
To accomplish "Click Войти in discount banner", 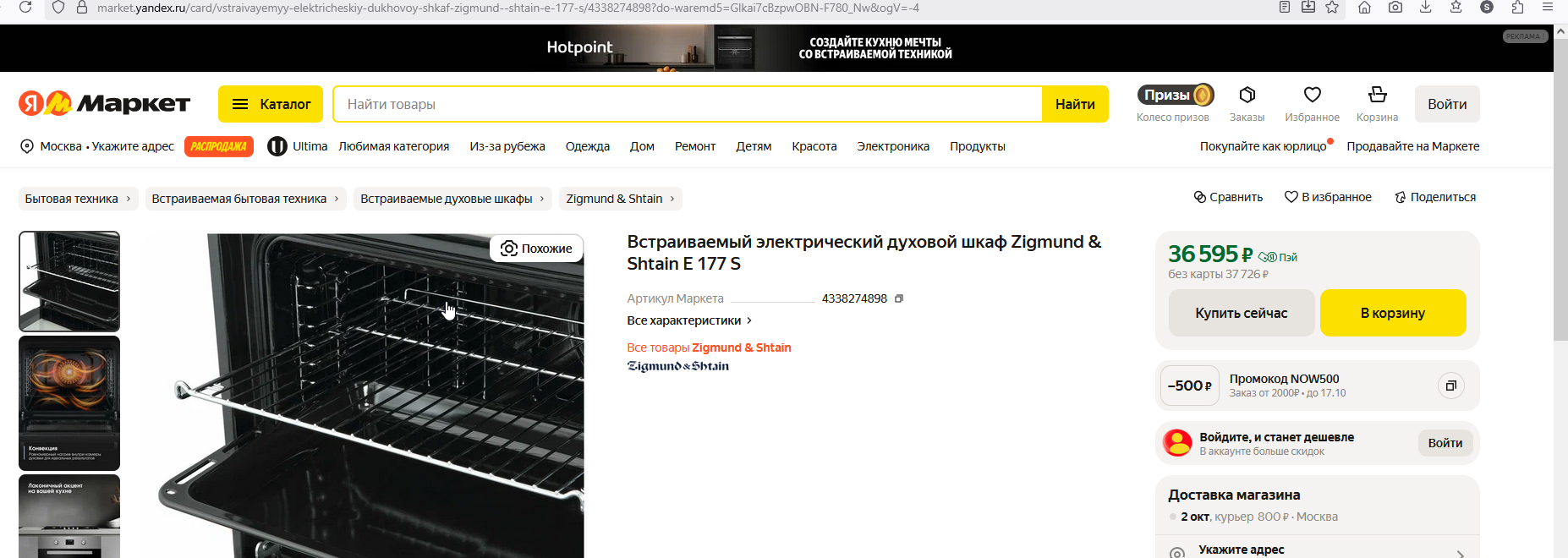I will coord(1445,443).
